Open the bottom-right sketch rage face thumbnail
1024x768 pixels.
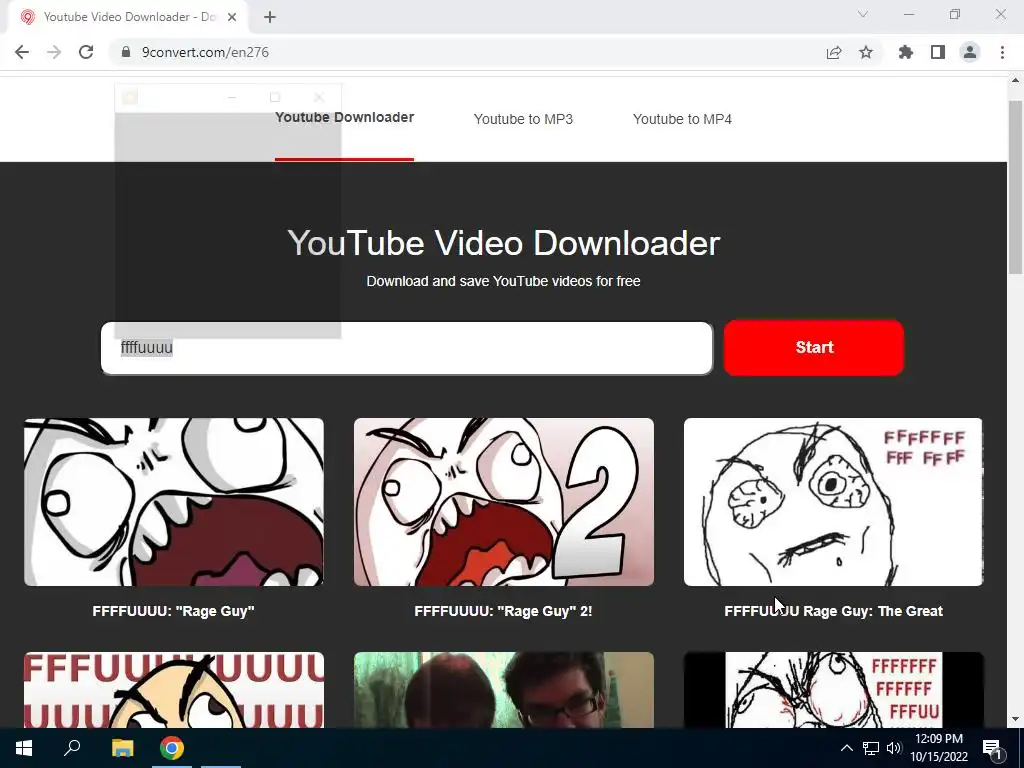click(x=833, y=690)
